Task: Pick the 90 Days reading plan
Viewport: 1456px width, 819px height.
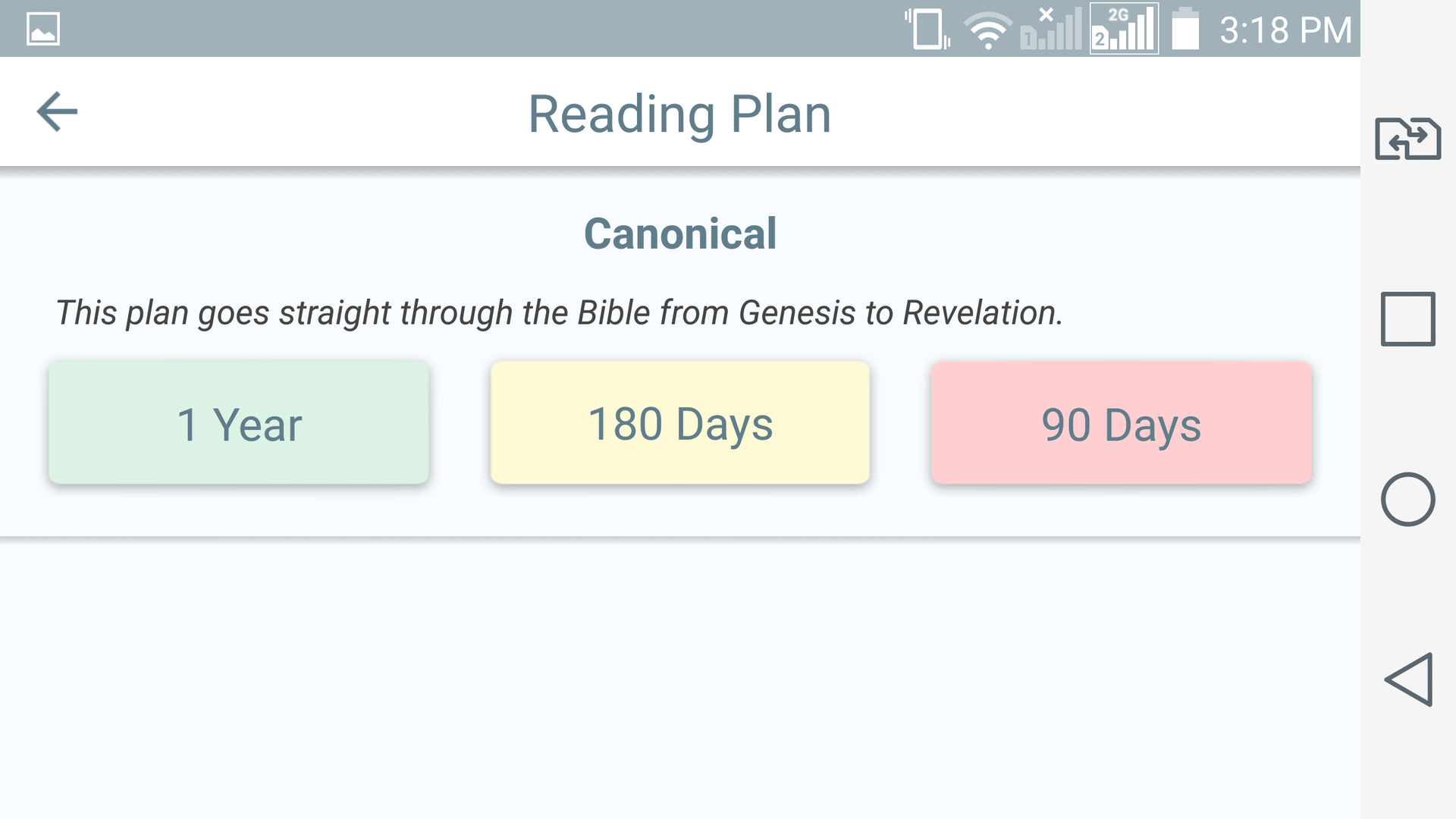Action: (1121, 423)
